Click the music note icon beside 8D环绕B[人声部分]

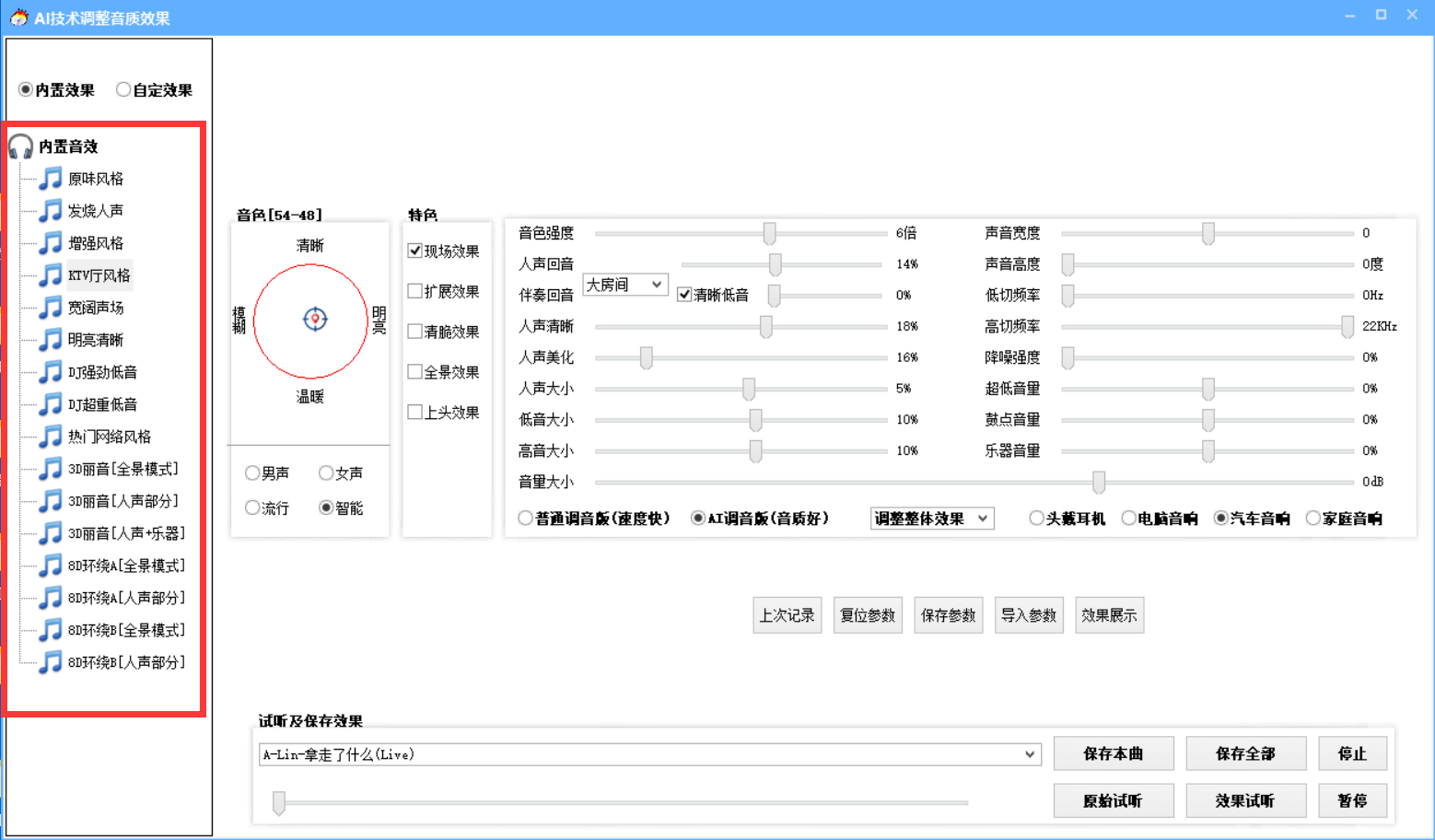51,662
